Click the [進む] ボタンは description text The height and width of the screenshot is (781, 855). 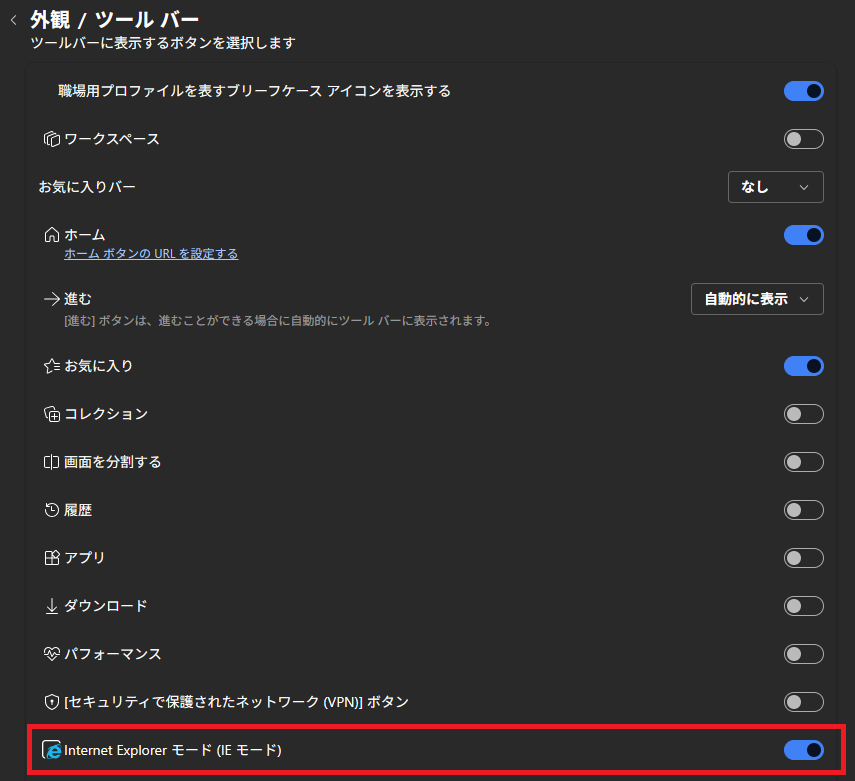click(x=278, y=321)
